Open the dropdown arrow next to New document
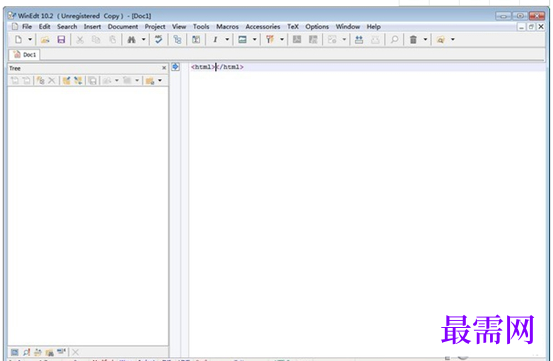This screenshot has width=553, height=361. click(x=30, y=39)
